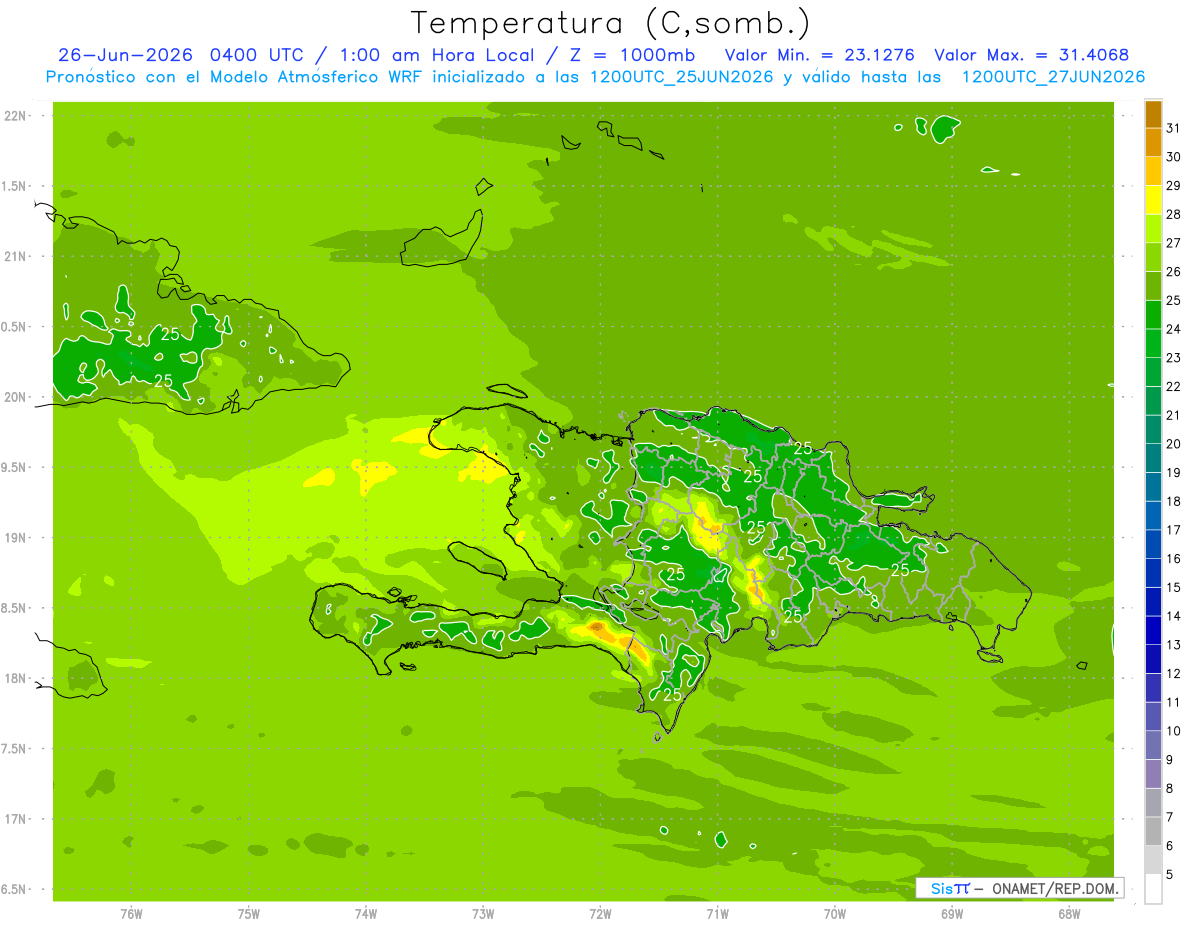1200x927 pixels.
Task: Pick the purple colorbar swatch between 8 and 9
Action: [x=1153, y=775]
